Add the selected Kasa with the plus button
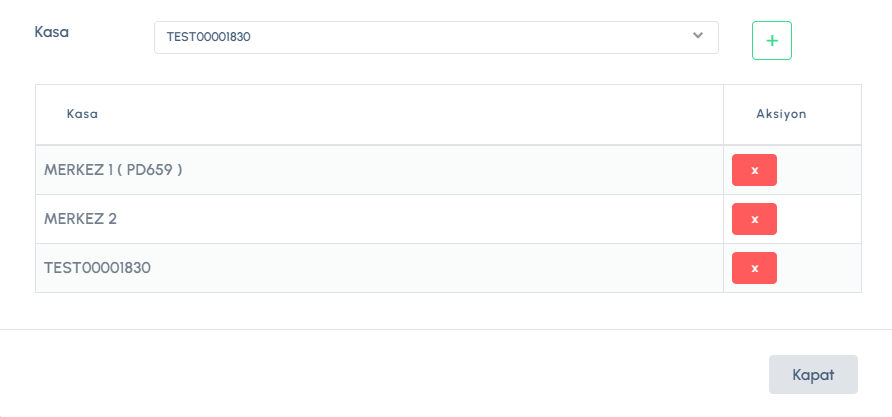The height and width of the screenshot is (417, 892). (x=771, y=40)
